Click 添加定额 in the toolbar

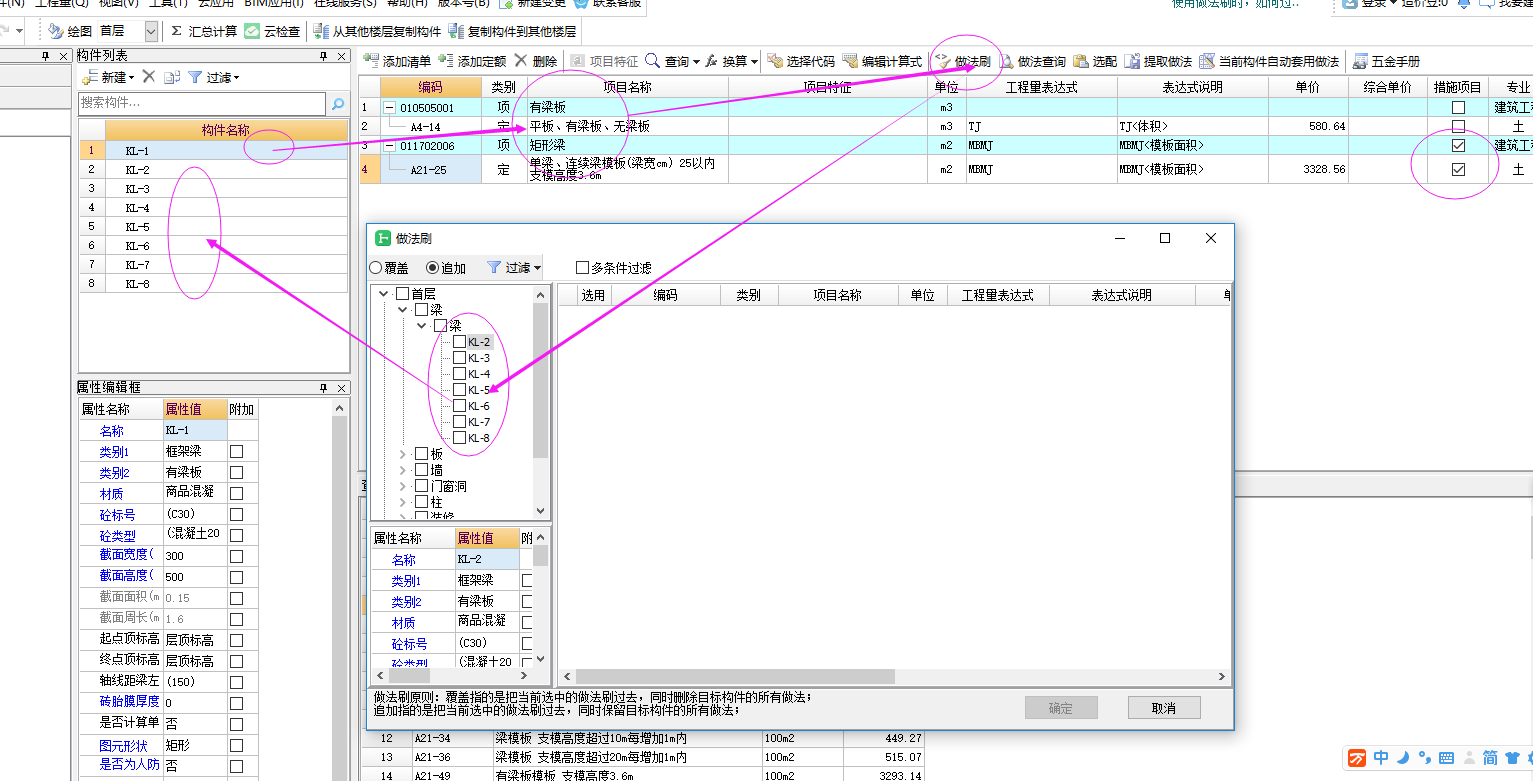(x=473, y=61)
